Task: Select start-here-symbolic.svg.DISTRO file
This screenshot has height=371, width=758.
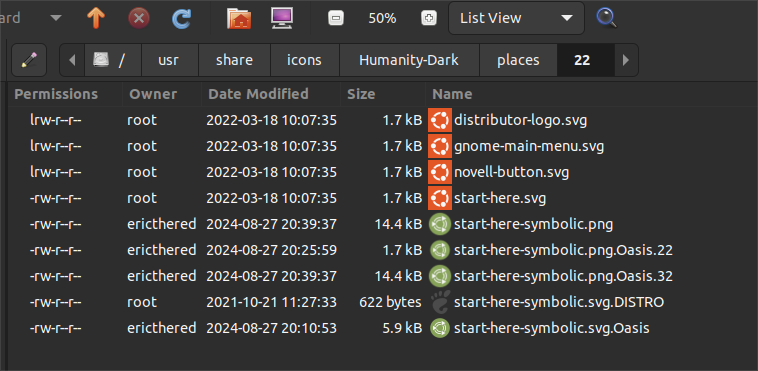Action: 559,303
